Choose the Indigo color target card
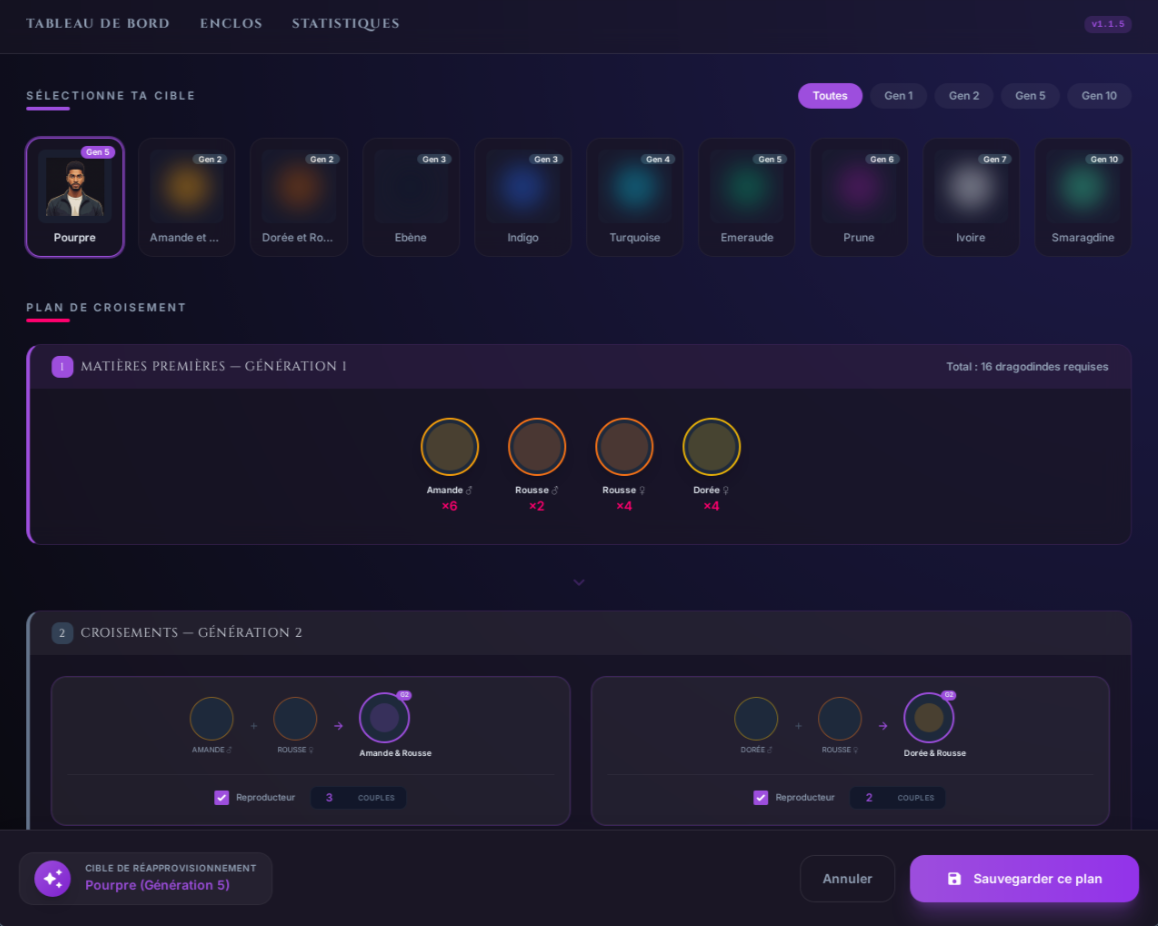Image resolution: width=1158 pixels, height=926 pixels. pos(523,197)
